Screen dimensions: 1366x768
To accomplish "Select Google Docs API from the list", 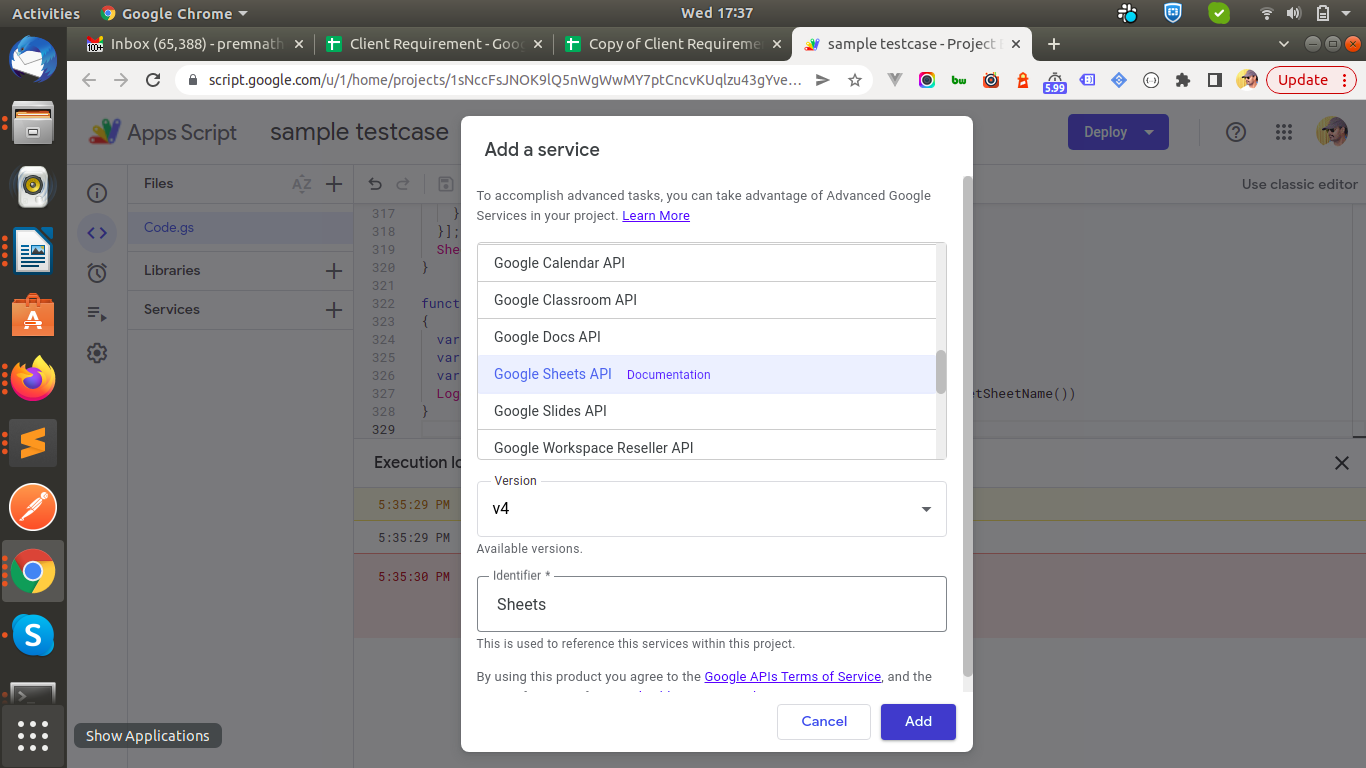I will coord(707,337).
